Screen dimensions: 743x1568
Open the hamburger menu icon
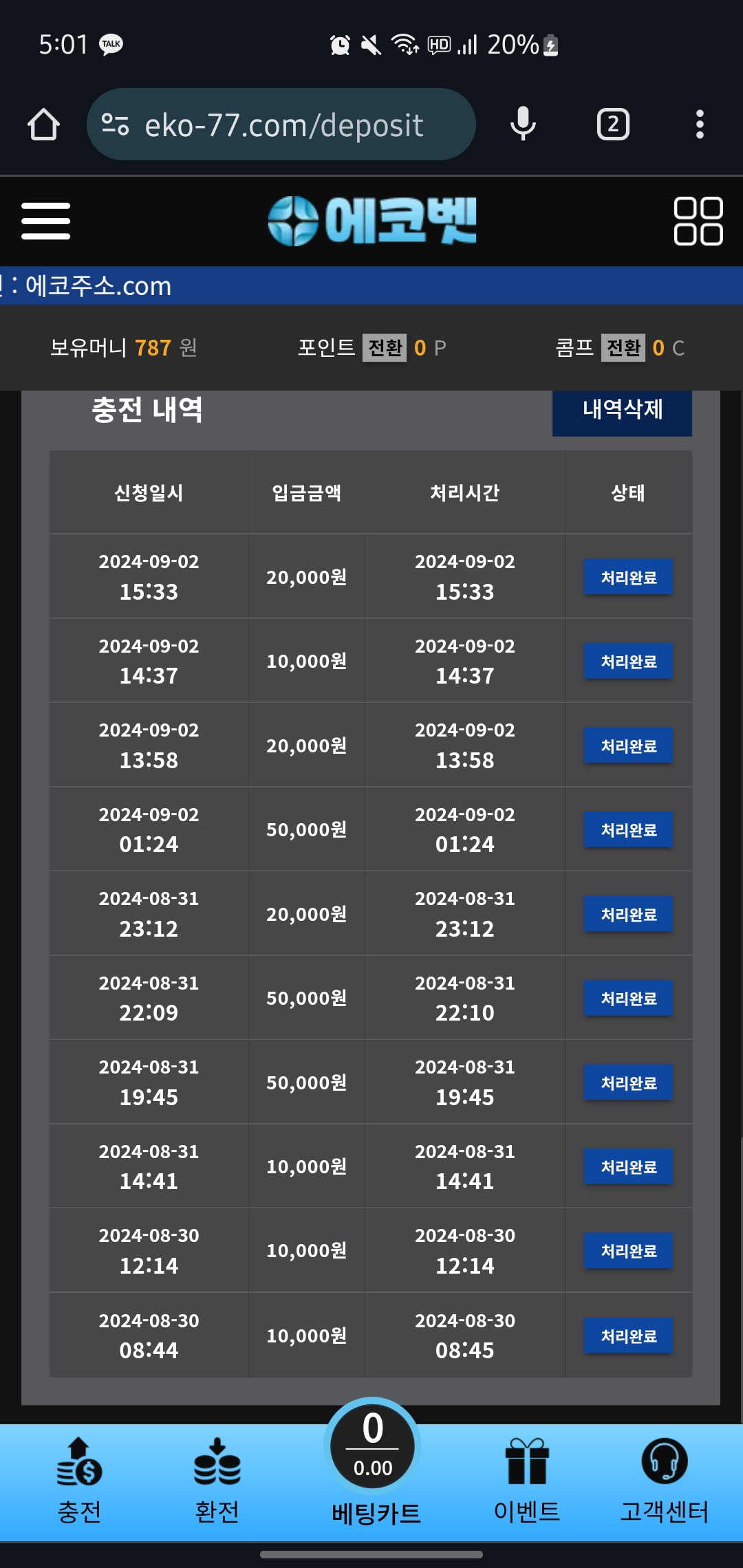click(x=45, y=221)
